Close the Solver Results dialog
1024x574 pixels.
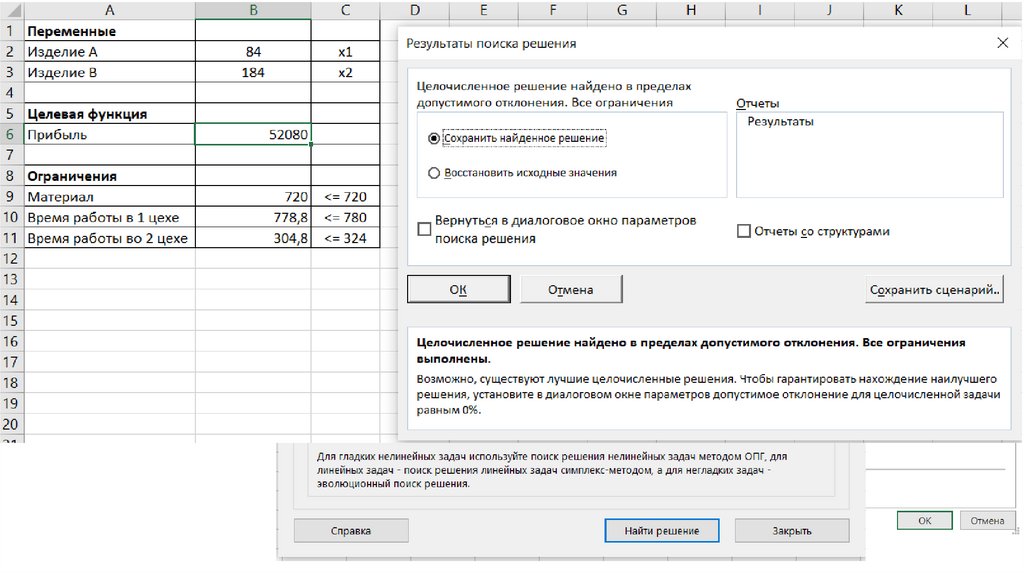[x=1002, y=43]
